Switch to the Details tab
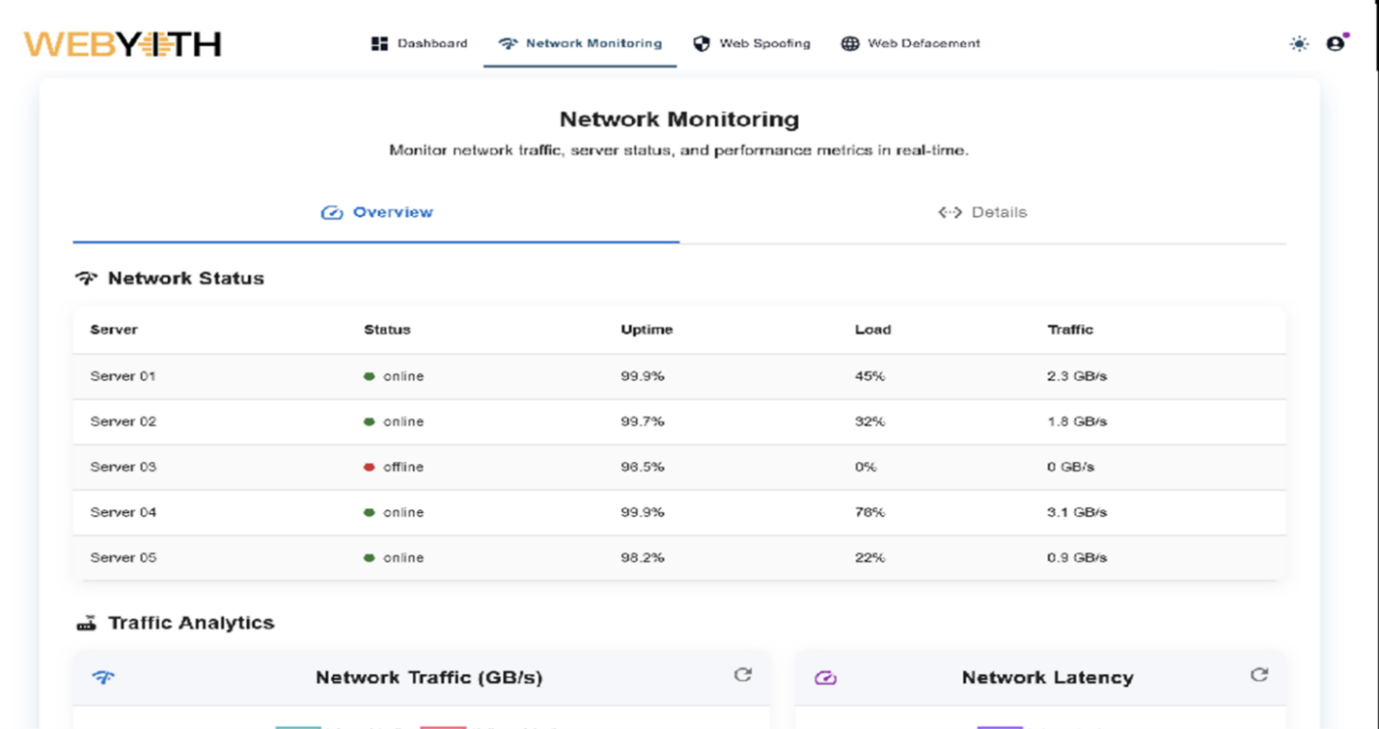Viewport: 1379px width, 729px height. 982,212
